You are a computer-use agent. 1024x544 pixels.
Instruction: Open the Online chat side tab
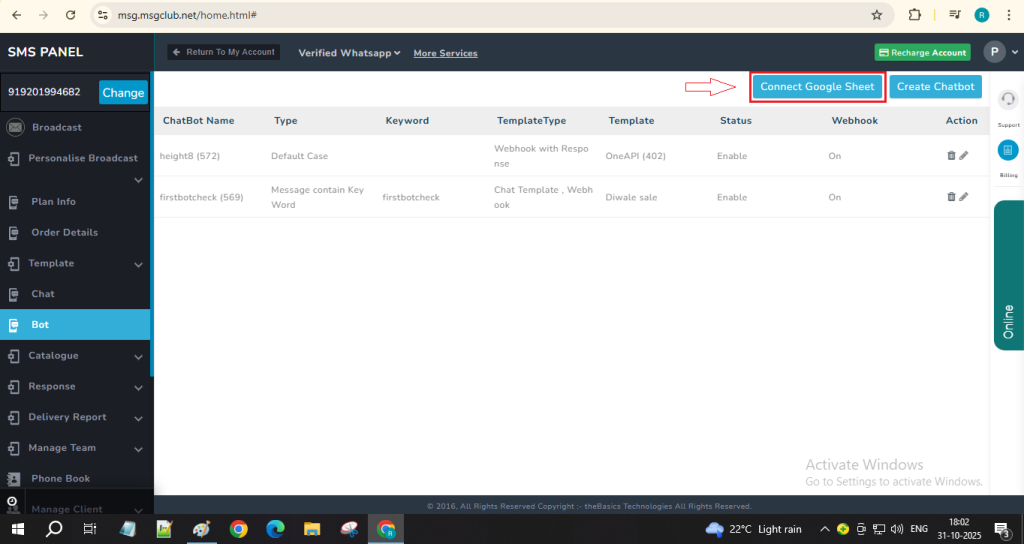pos(1008,275)
